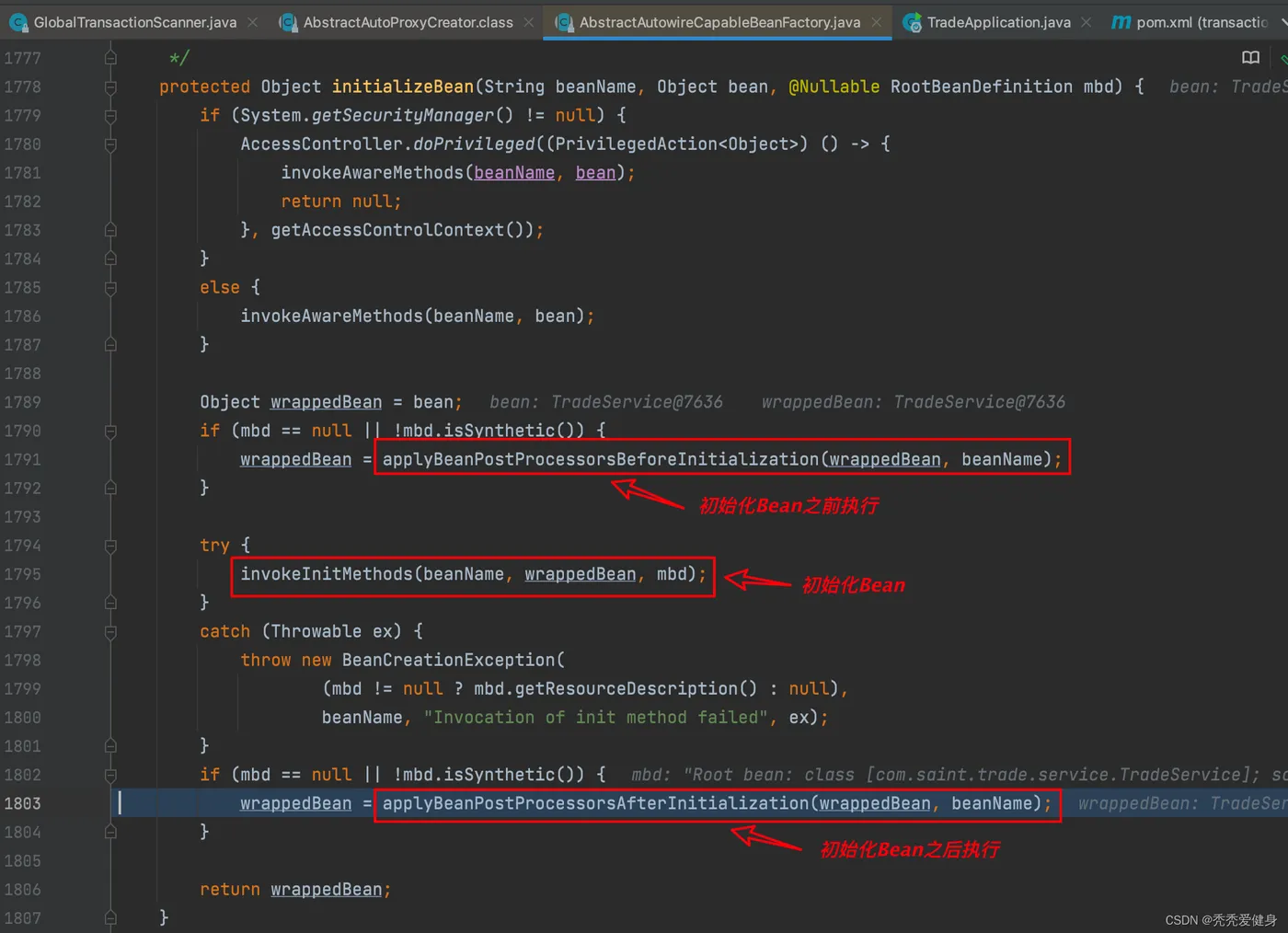Image resolution: width=1288 pixels, height=933 pixels.
Task: Click invokeAwareMethods on line 1786
Action: coord(331,316)
